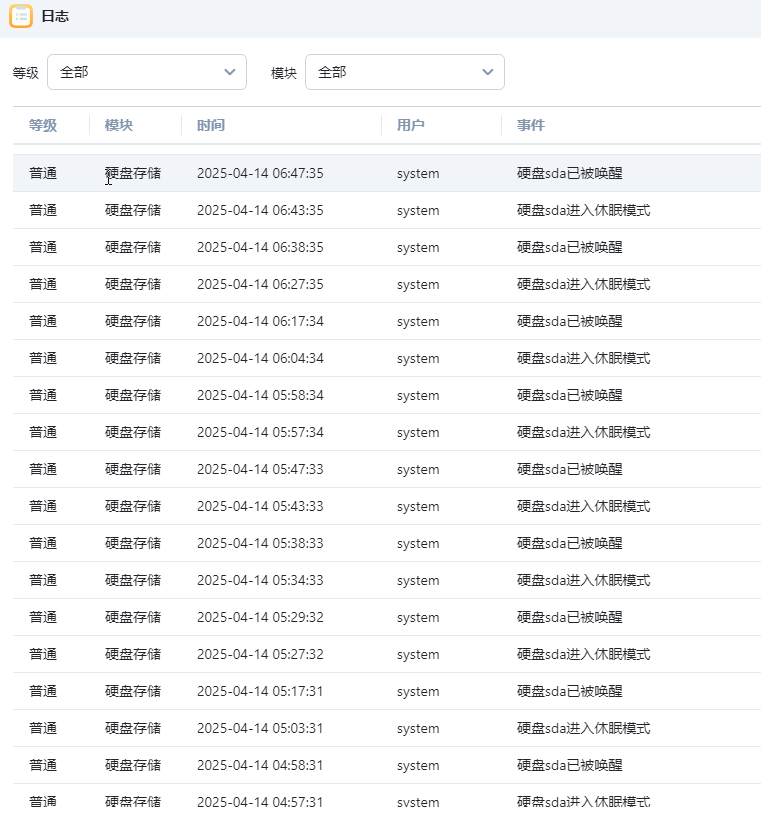Click 硬盘sda已被唤醒 event at 05:29:32
The image size is (761, 813).
570,617
